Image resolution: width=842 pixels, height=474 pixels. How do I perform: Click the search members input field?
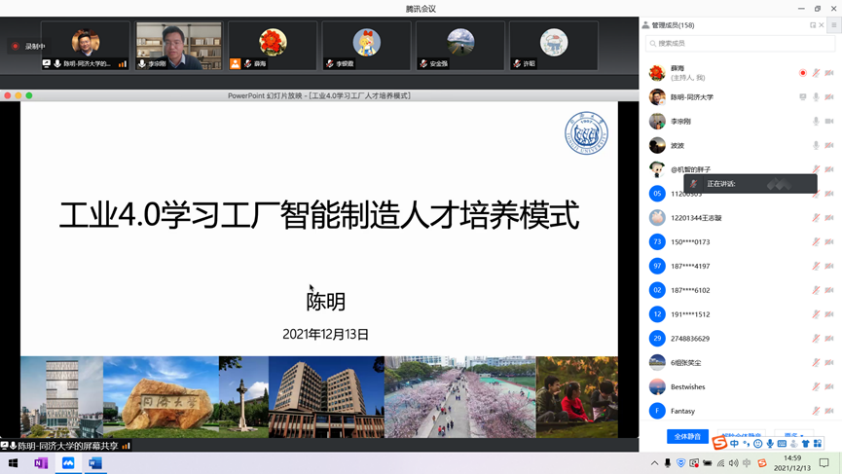pyautogui.click(x=740, y=44)
